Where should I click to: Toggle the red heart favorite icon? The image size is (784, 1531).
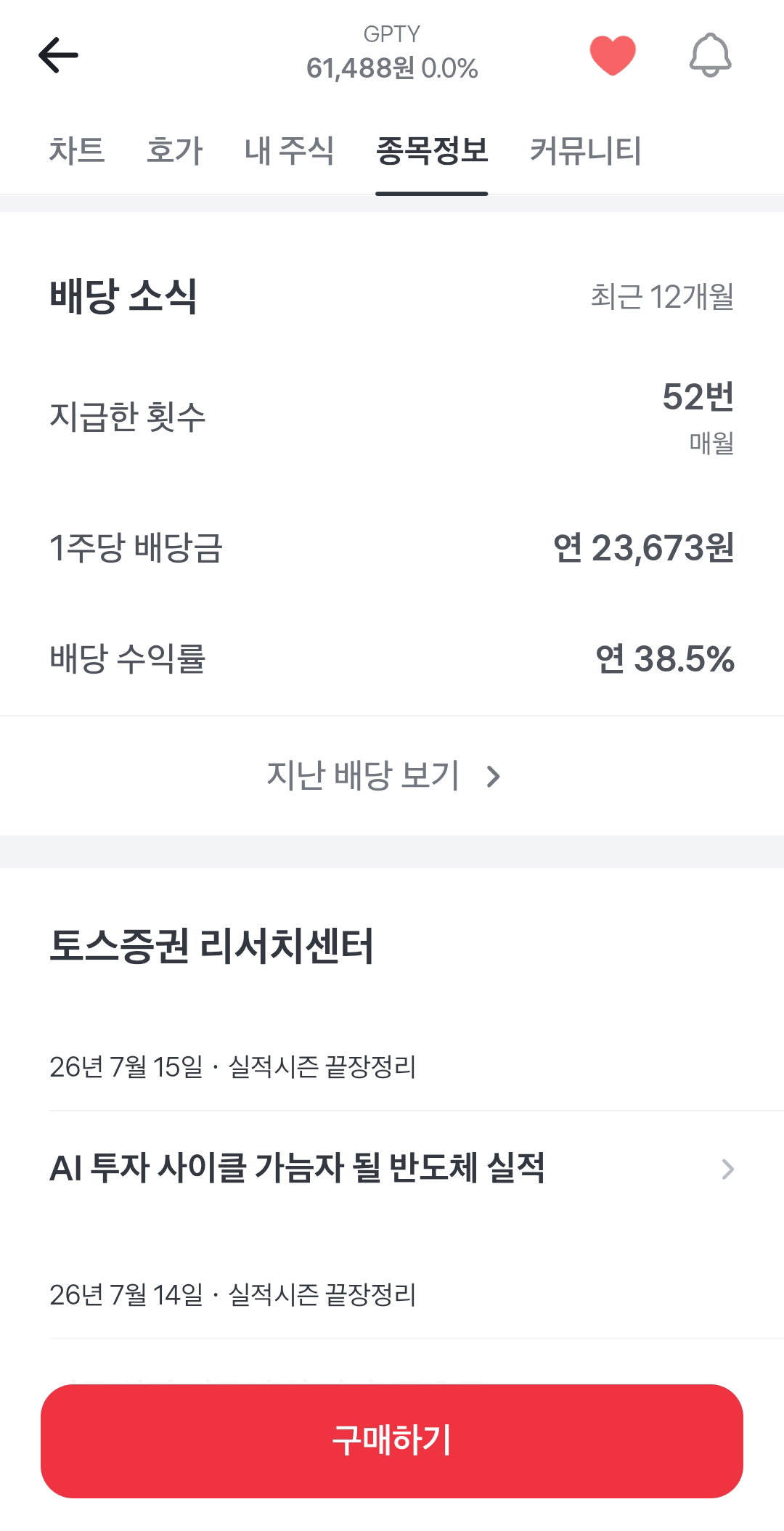tap(613, 55)
